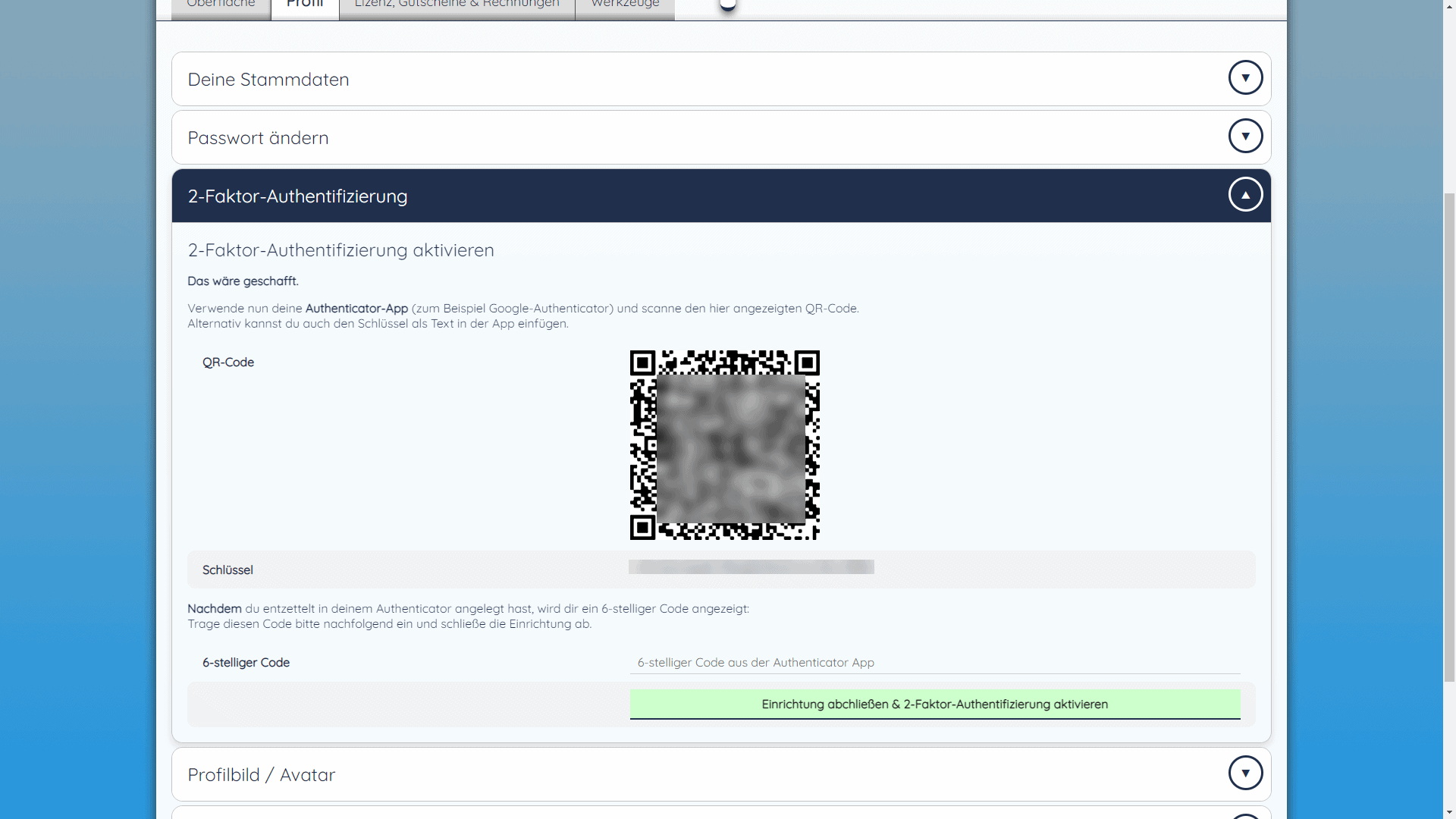The height and width of the screenshot is (819, 1456).
Task: Click the 2FA QR-Code image
Action: click(725, 445)
